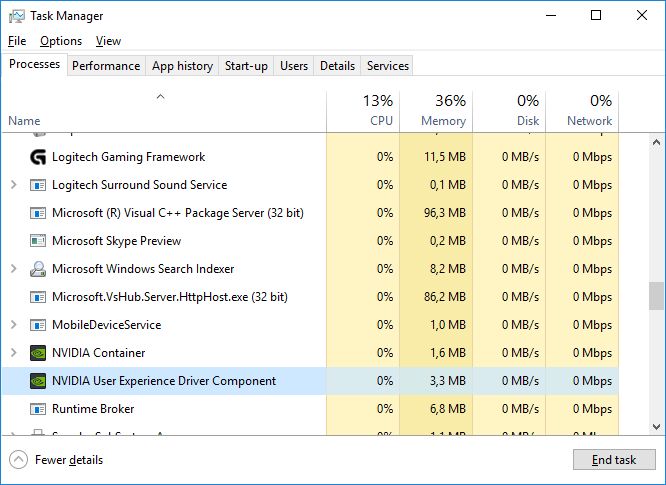Open the File menu
This screenshot has height=485, width=666.
pos(17,41)
